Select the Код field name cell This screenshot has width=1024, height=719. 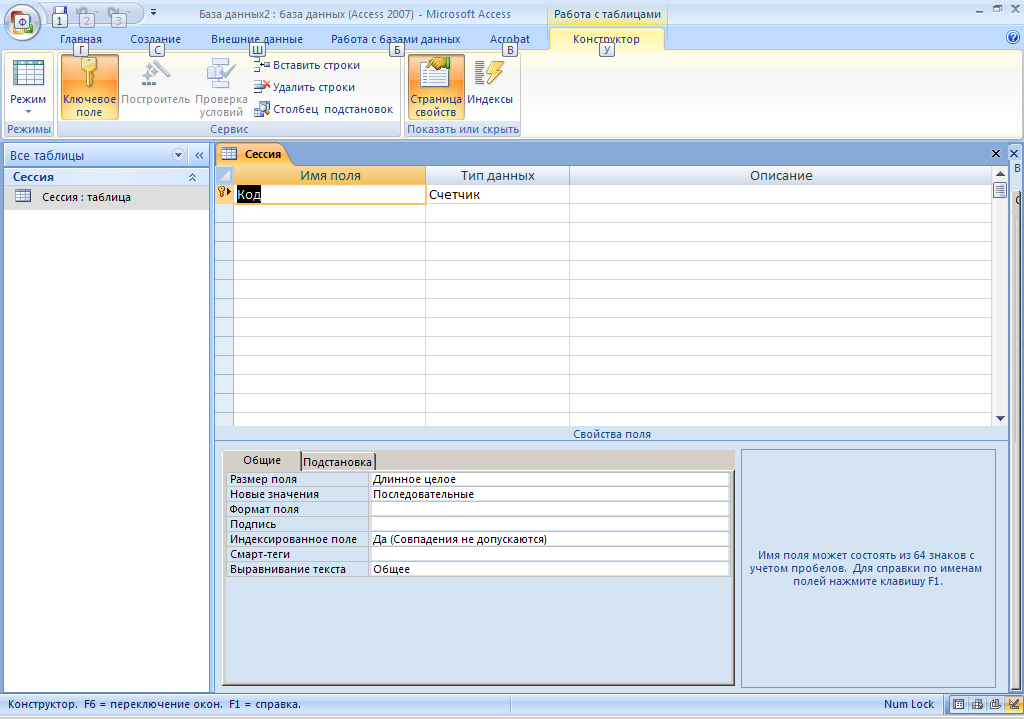point(330,194)
